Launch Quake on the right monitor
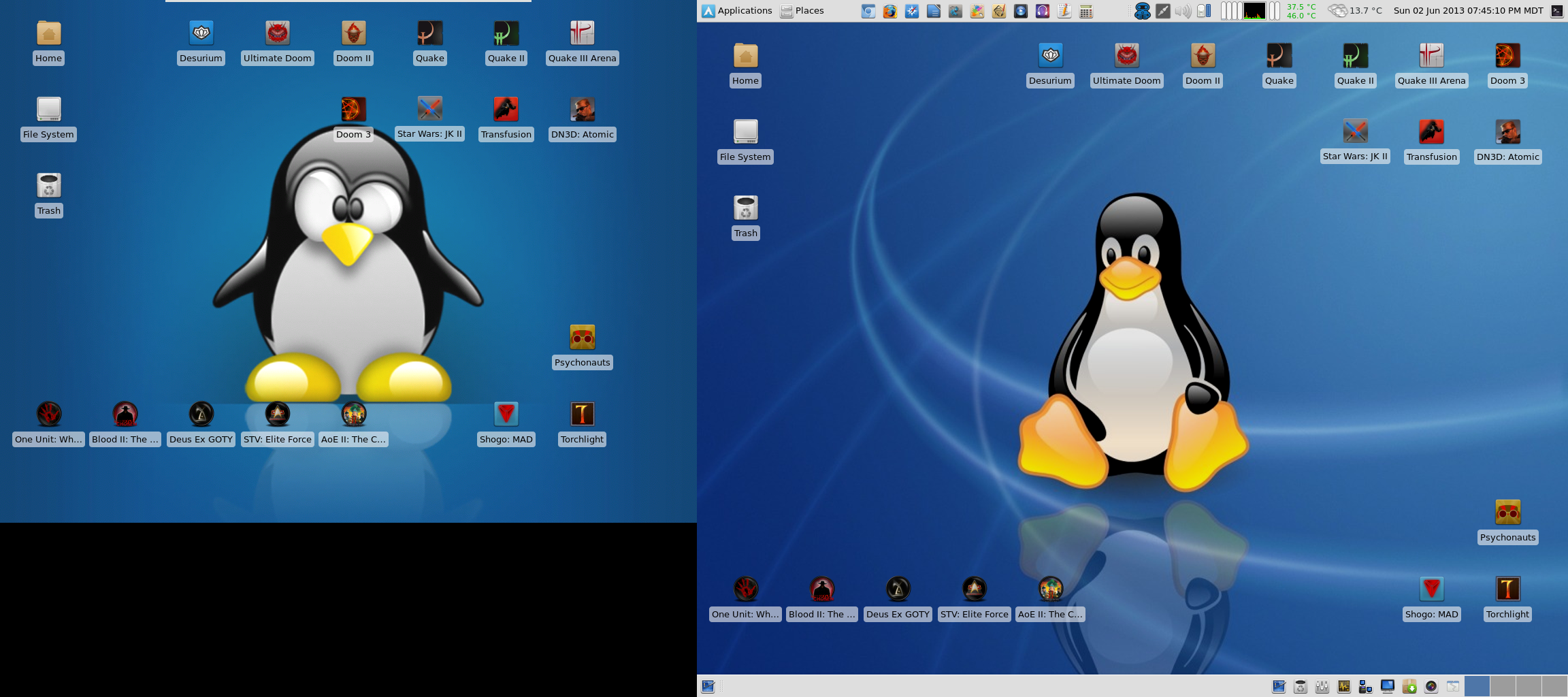The height and width of the screenshot is (697, 1568). tap(1279, 65)
